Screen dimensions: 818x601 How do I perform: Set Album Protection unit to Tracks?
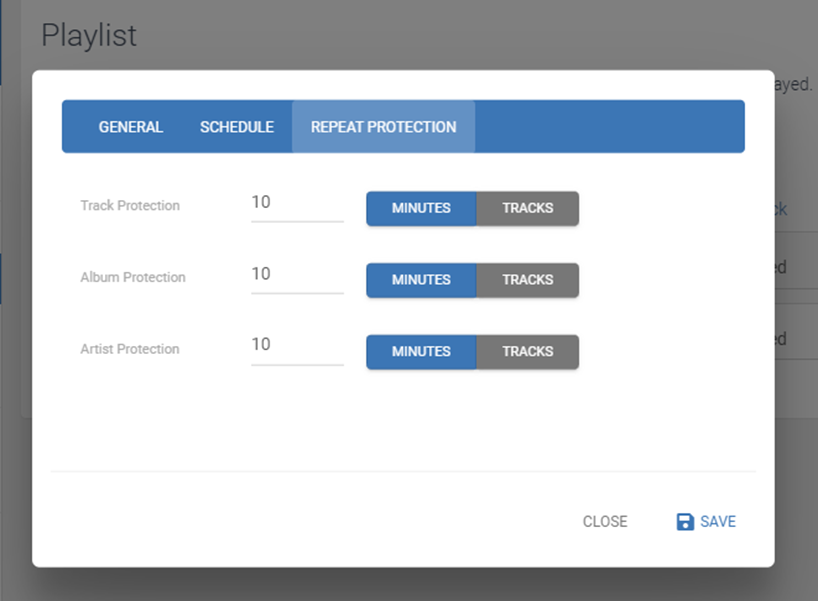(x=527, y=280)
